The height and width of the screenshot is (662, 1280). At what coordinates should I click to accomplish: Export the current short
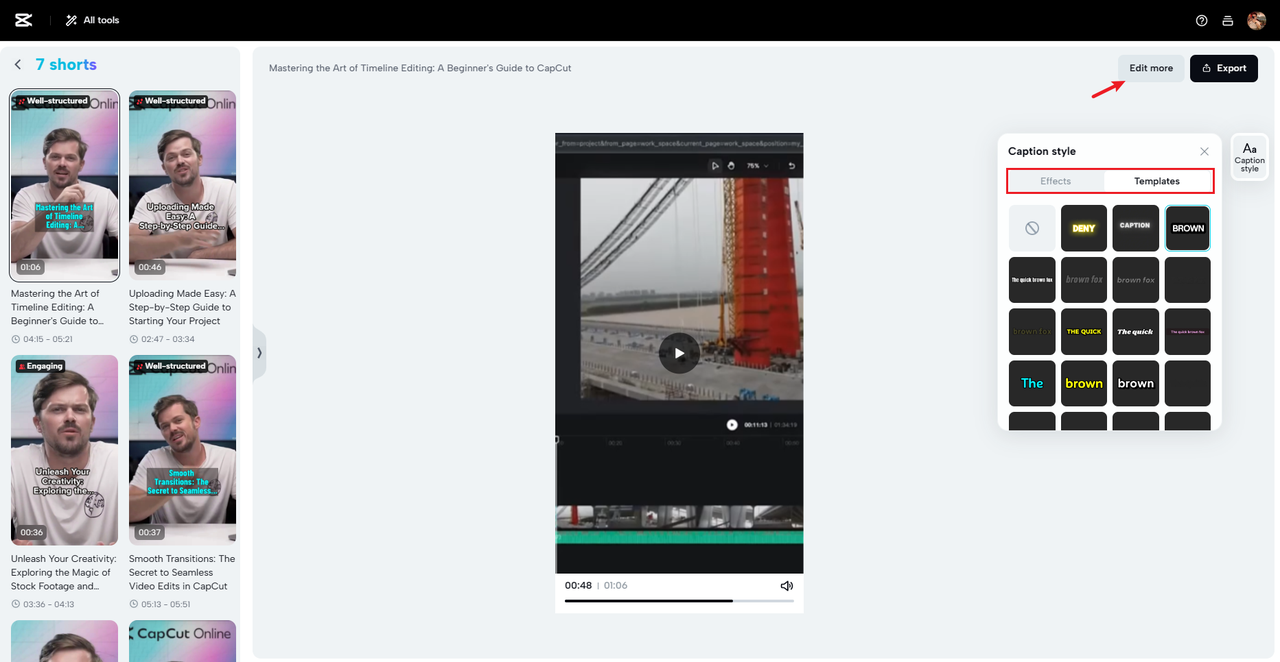[1223, 68]
